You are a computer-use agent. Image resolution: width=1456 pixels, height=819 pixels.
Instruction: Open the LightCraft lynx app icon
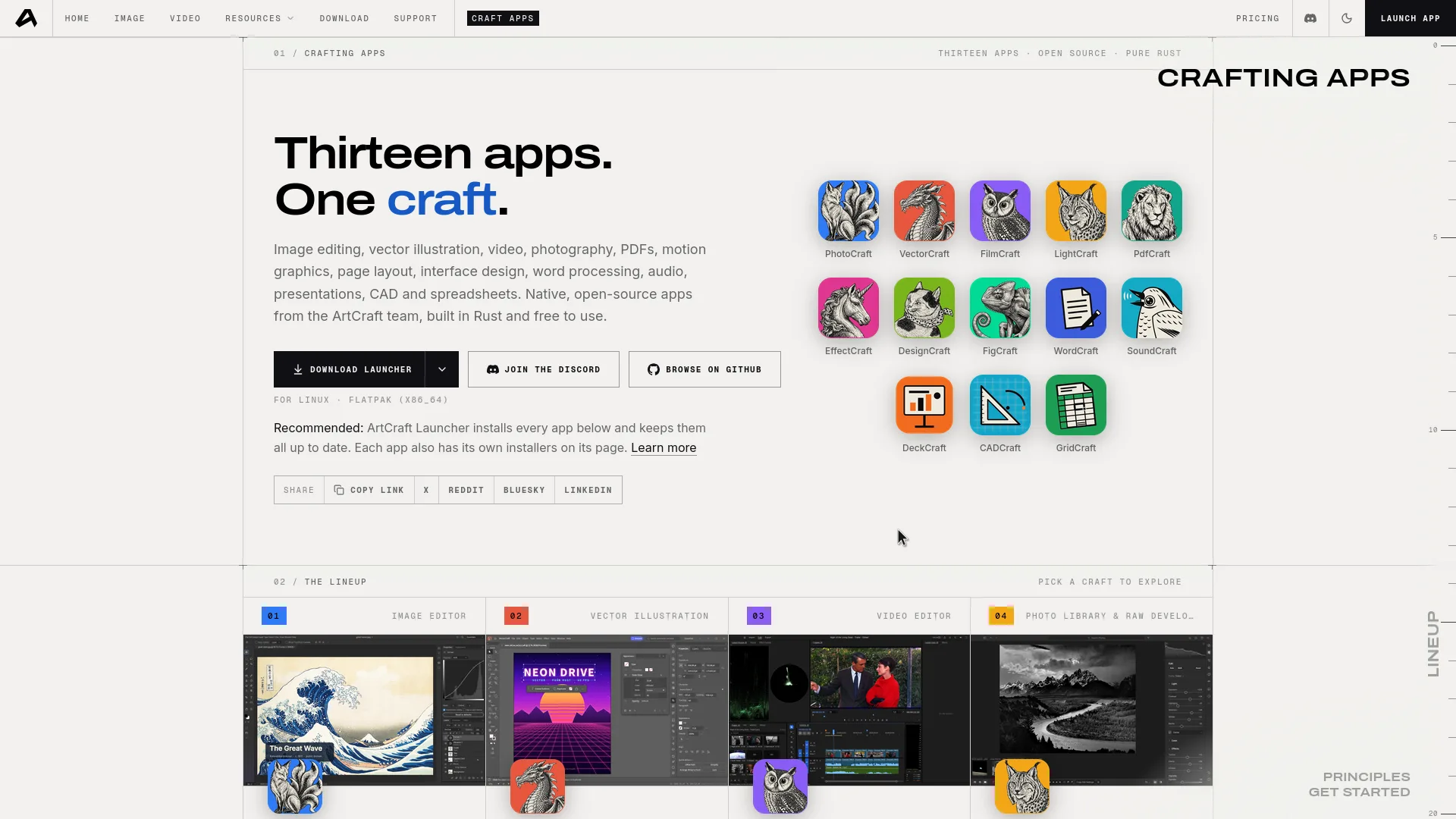(1075, 211)
